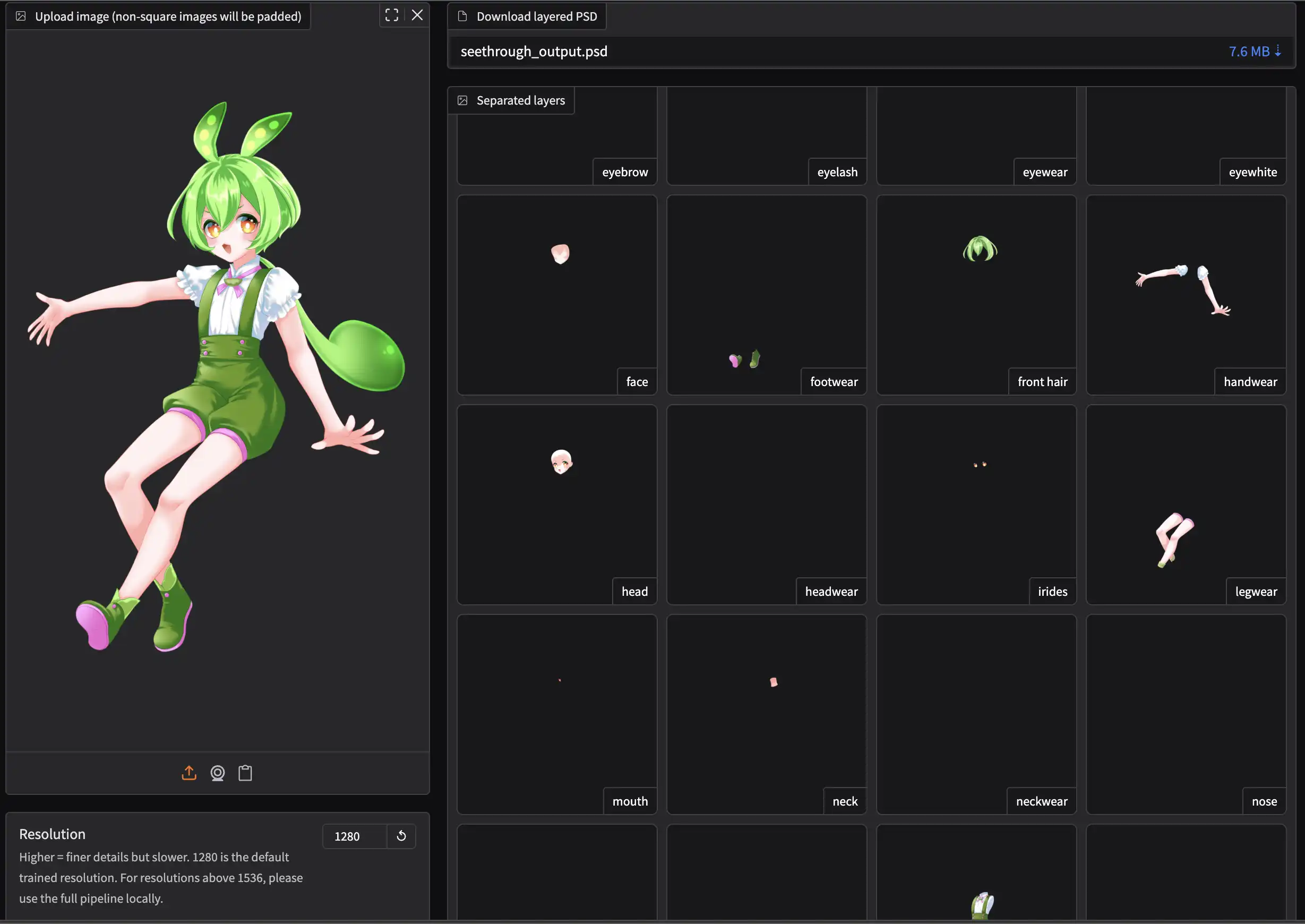Select the handwear layer thumbnail
1305x924 pixels.
point(1185,295)
